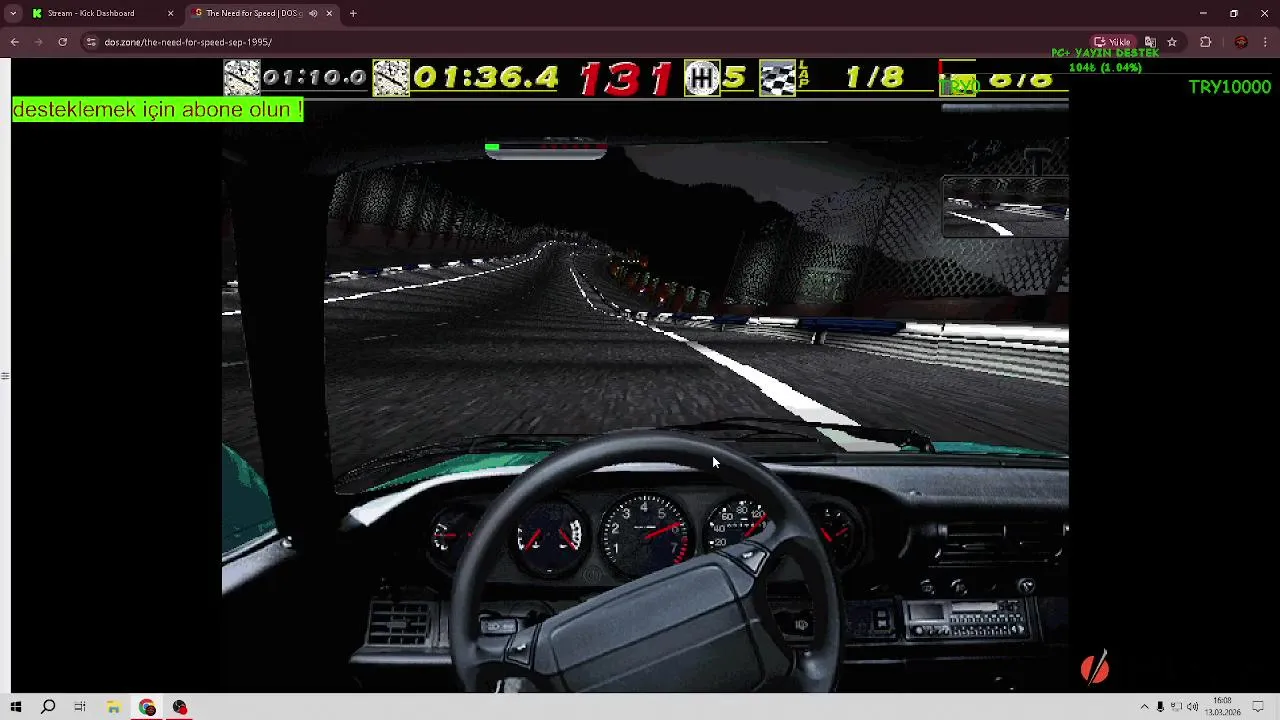Open a new browser tab
1280x720 pixels.
[353, 13]
